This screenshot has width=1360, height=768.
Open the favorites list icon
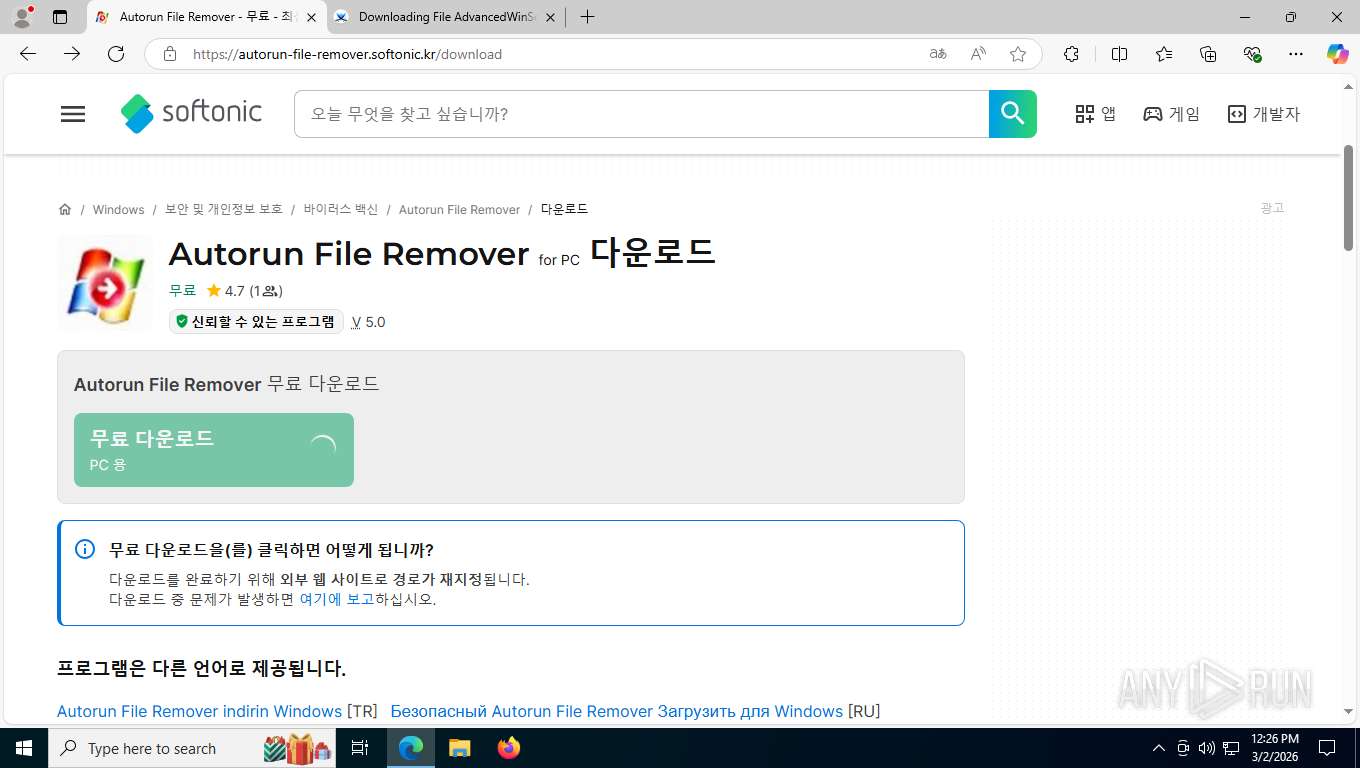point(1164,54)
